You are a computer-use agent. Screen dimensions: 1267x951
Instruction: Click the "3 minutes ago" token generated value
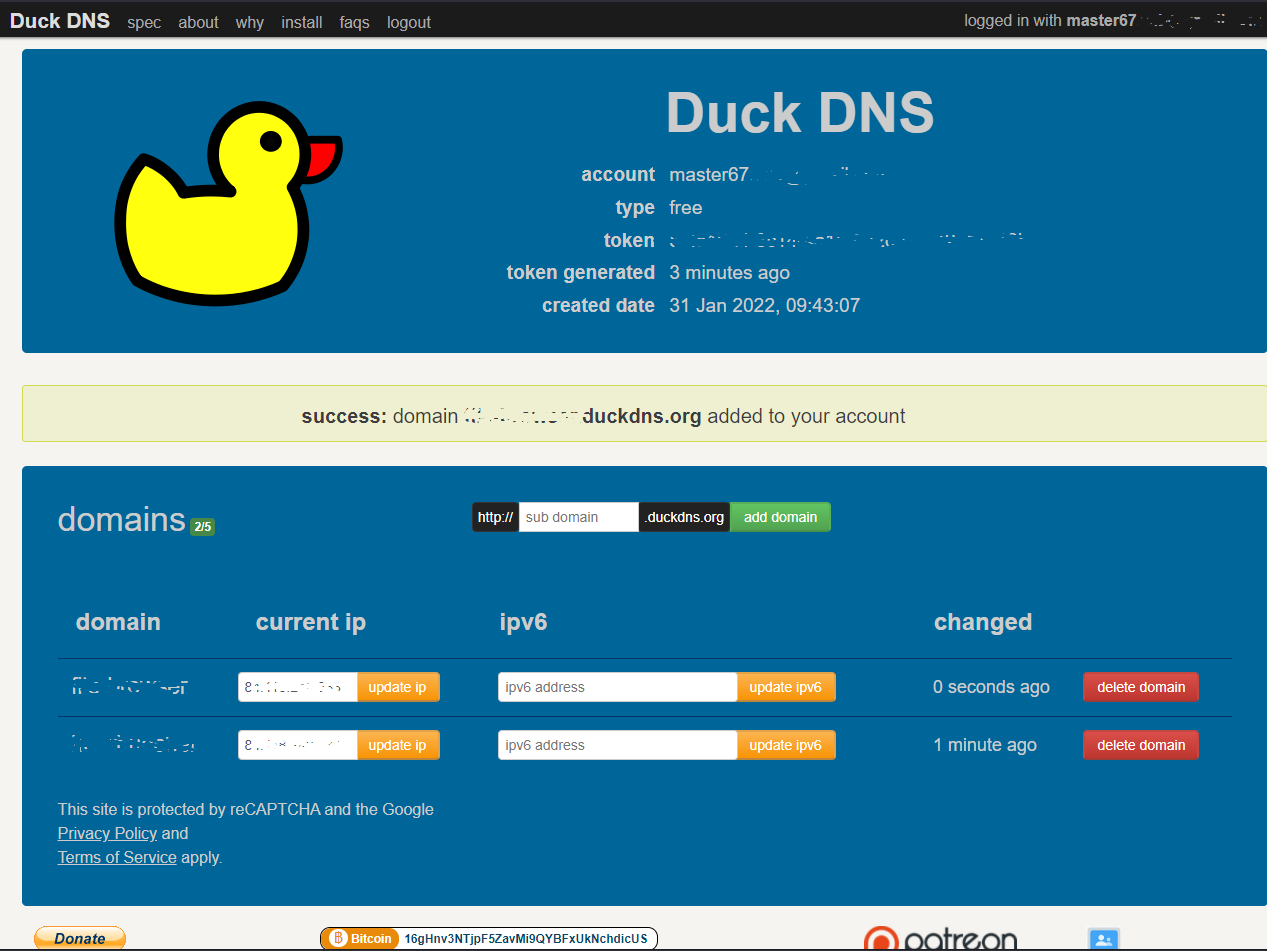(729, 273)
